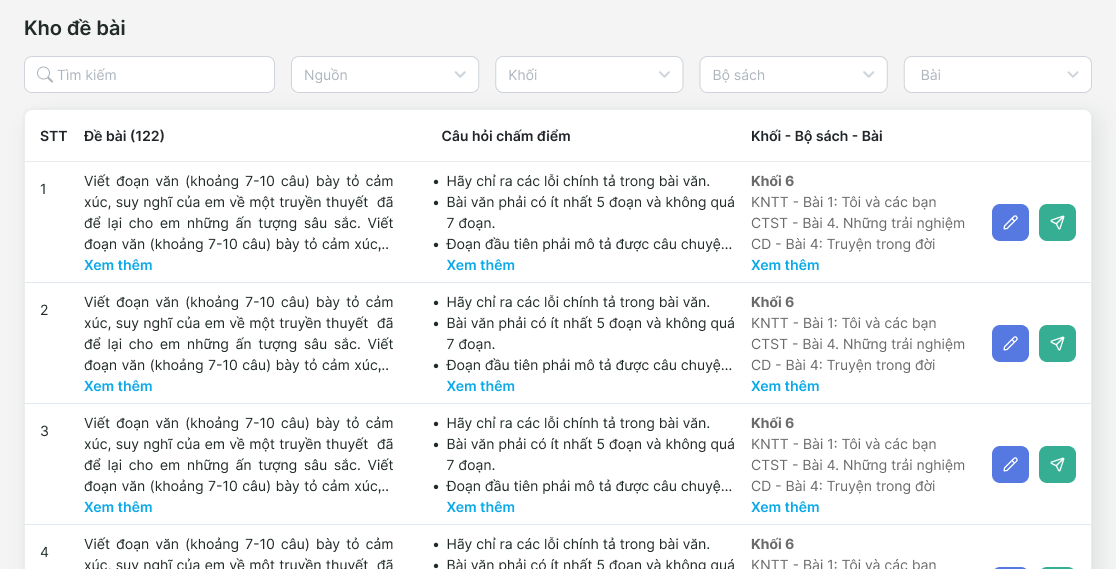Click the STT column header
Screen dimensions: 1116x569
coord(53,136)
